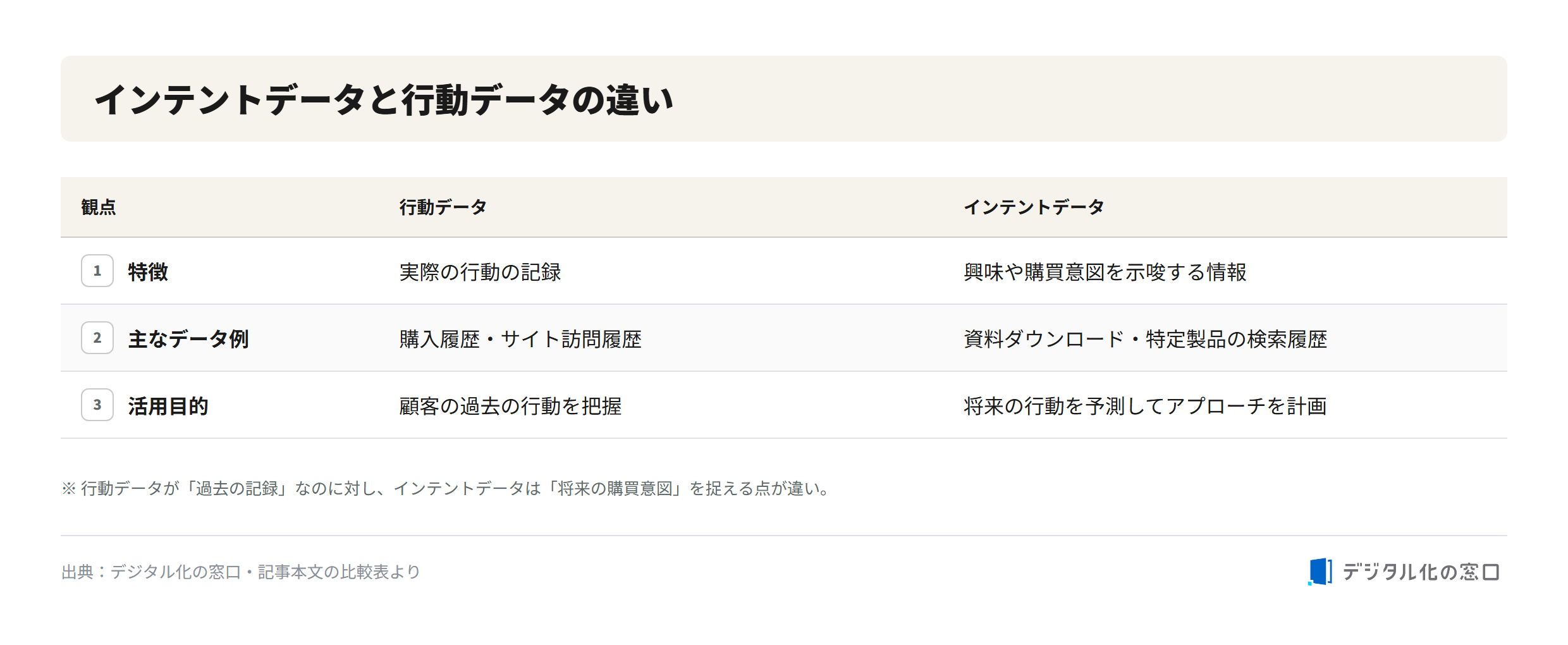Click the footnote starting with ※ 行動データが
This screenshot has height=645, width=1568.
[447, 488]
